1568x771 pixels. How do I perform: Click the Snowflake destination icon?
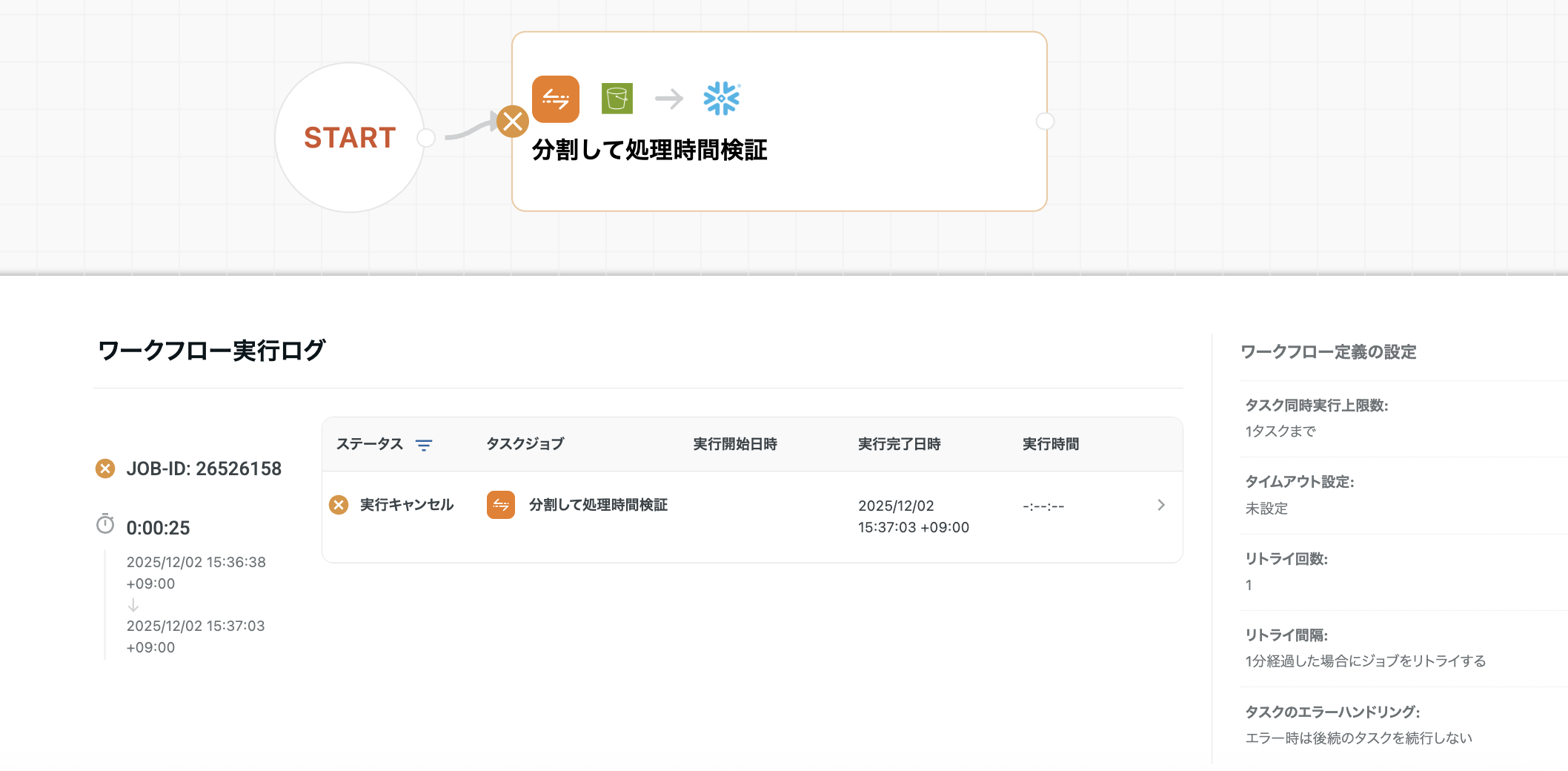pos(721,99)
